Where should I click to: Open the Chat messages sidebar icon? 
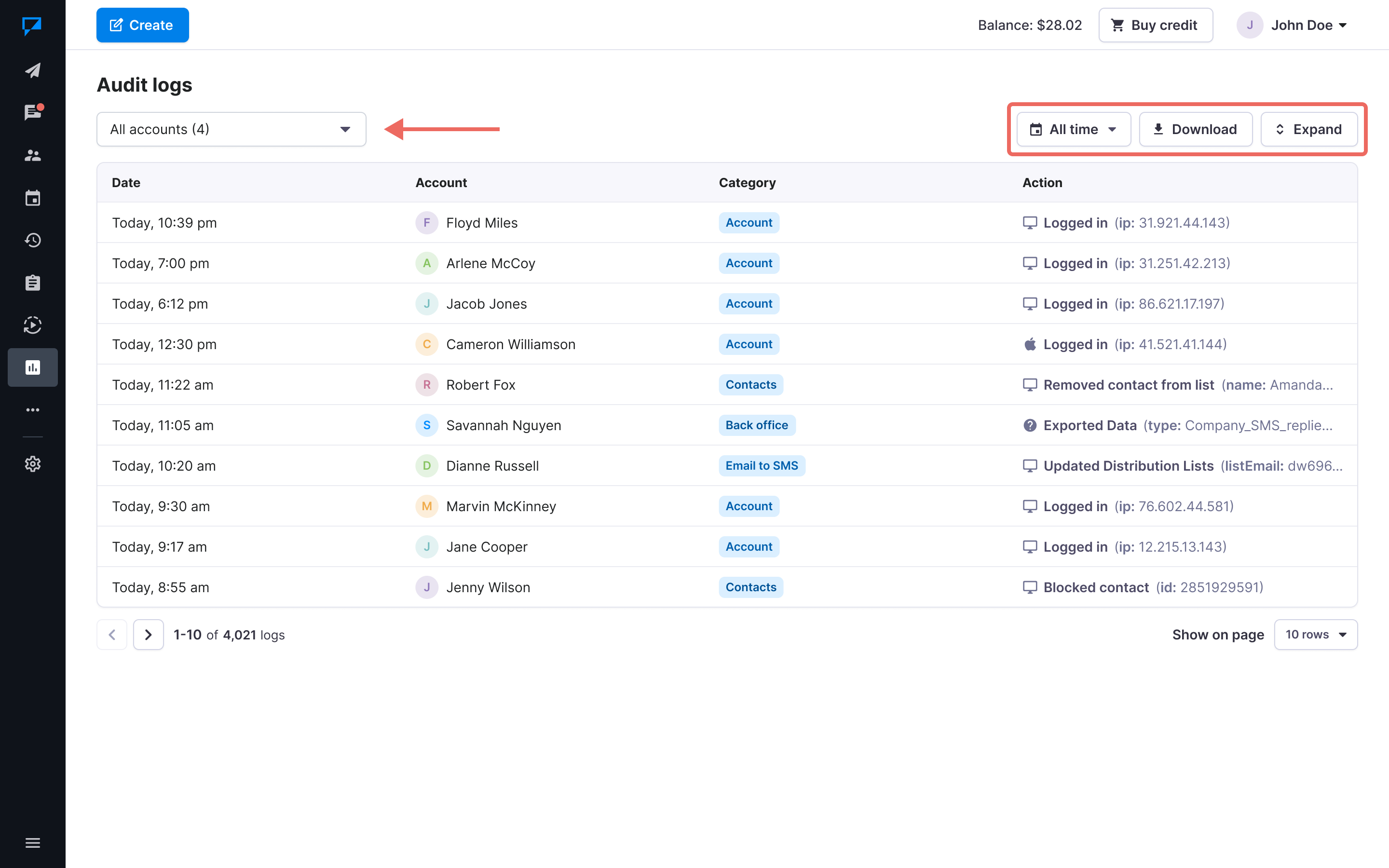point(33,112)
